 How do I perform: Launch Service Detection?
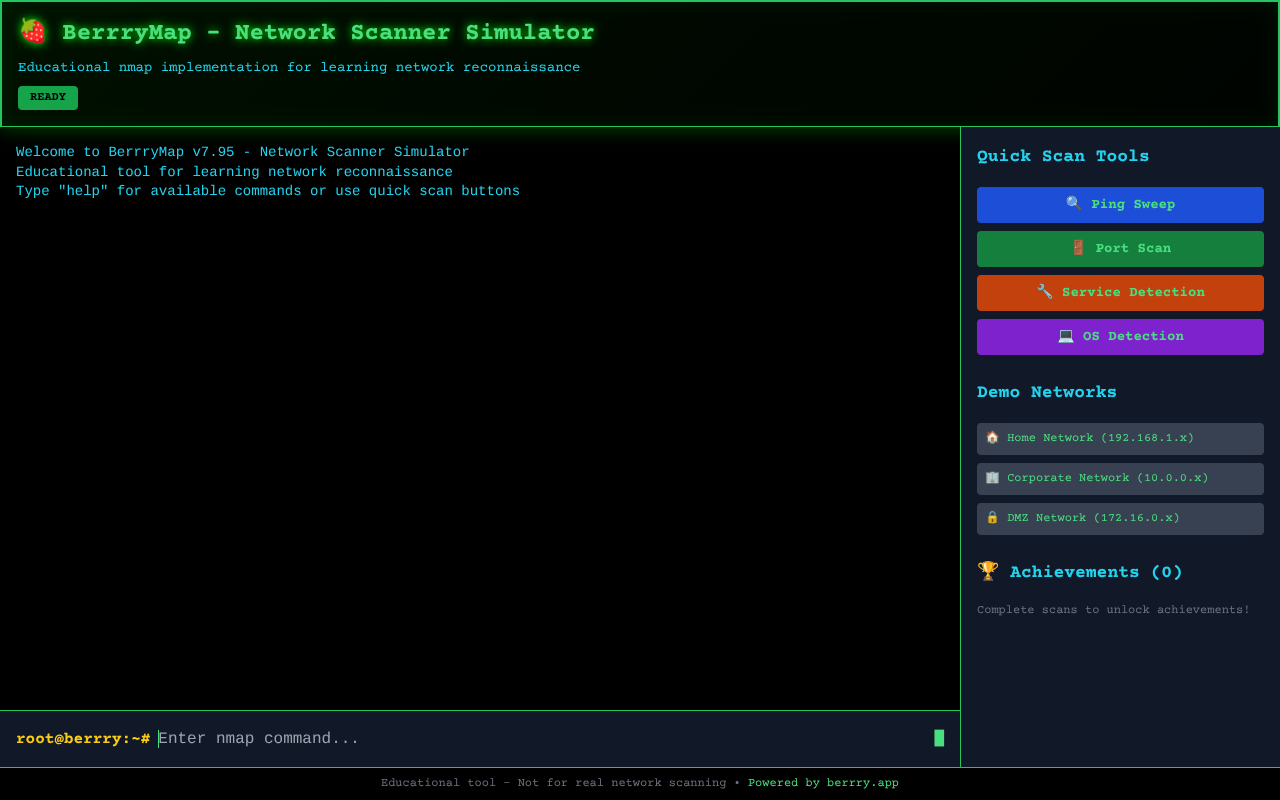pyautogui.click(x=1119, y=292)
